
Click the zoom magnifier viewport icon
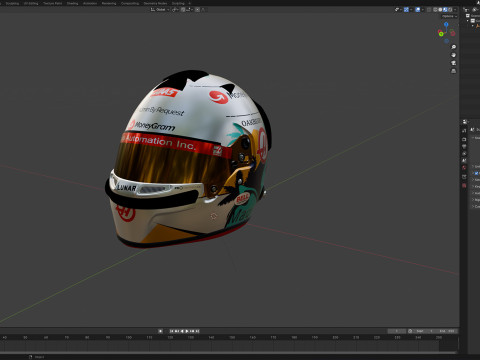[453, 47]
